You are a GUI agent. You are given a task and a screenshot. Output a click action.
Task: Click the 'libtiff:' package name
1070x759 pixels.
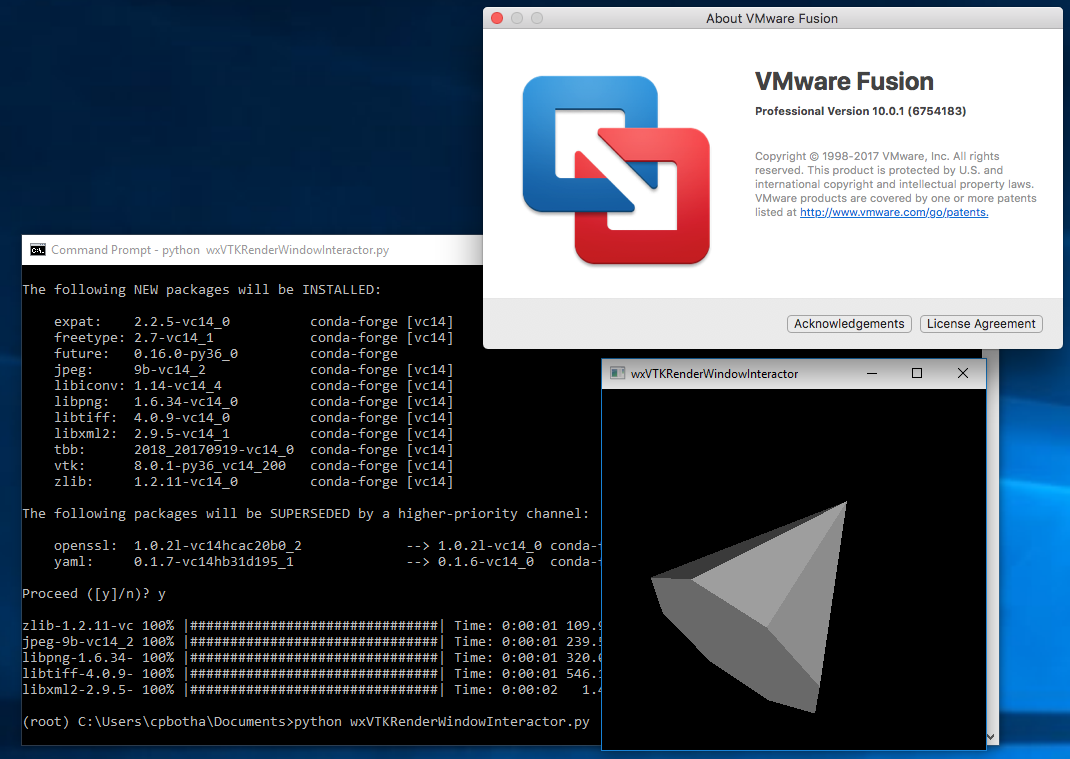point(86,418)
